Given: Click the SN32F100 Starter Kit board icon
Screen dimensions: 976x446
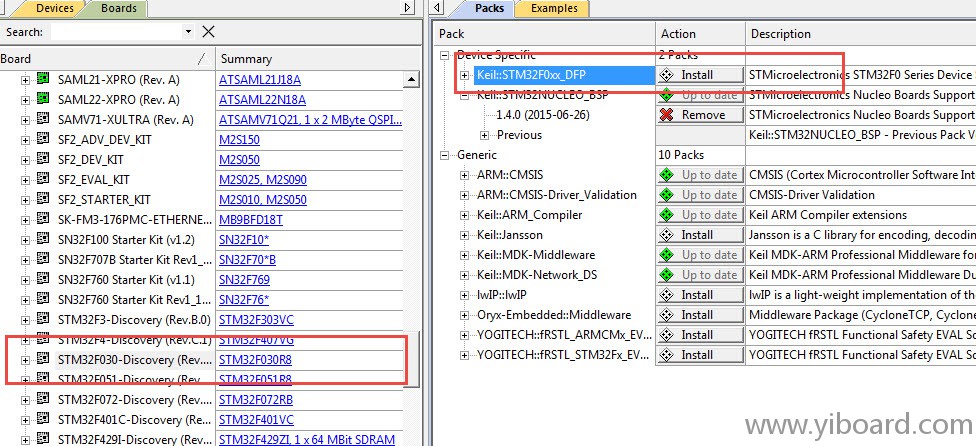Looking at the screenshot, I should tap(43, 238).
